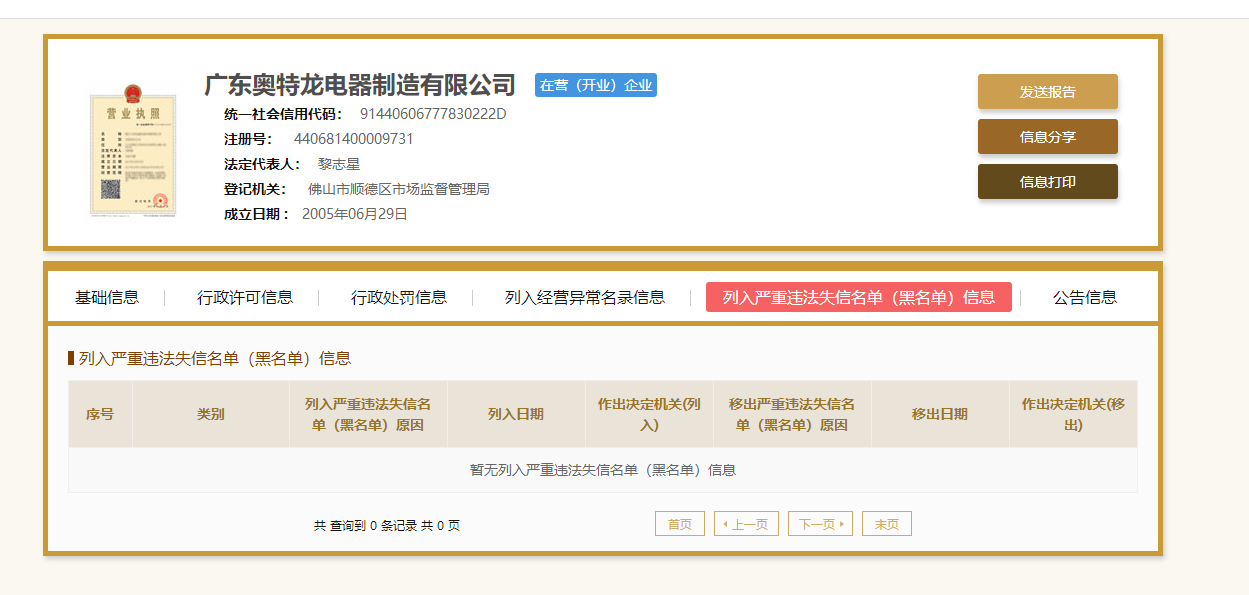
Task: Switch to the 基础信息 tab
Action: coord(107,297)
